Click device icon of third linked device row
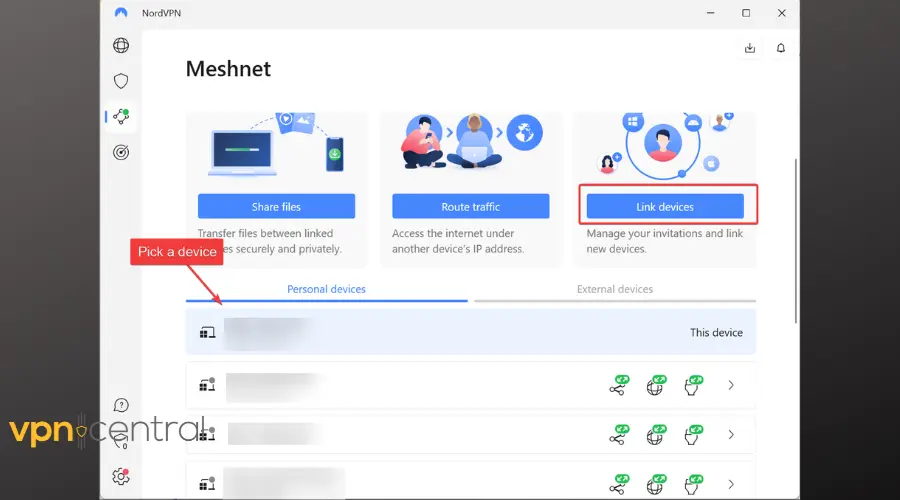Image resolution: width=900 pixels, height=500 pixels. click(207, 484)
